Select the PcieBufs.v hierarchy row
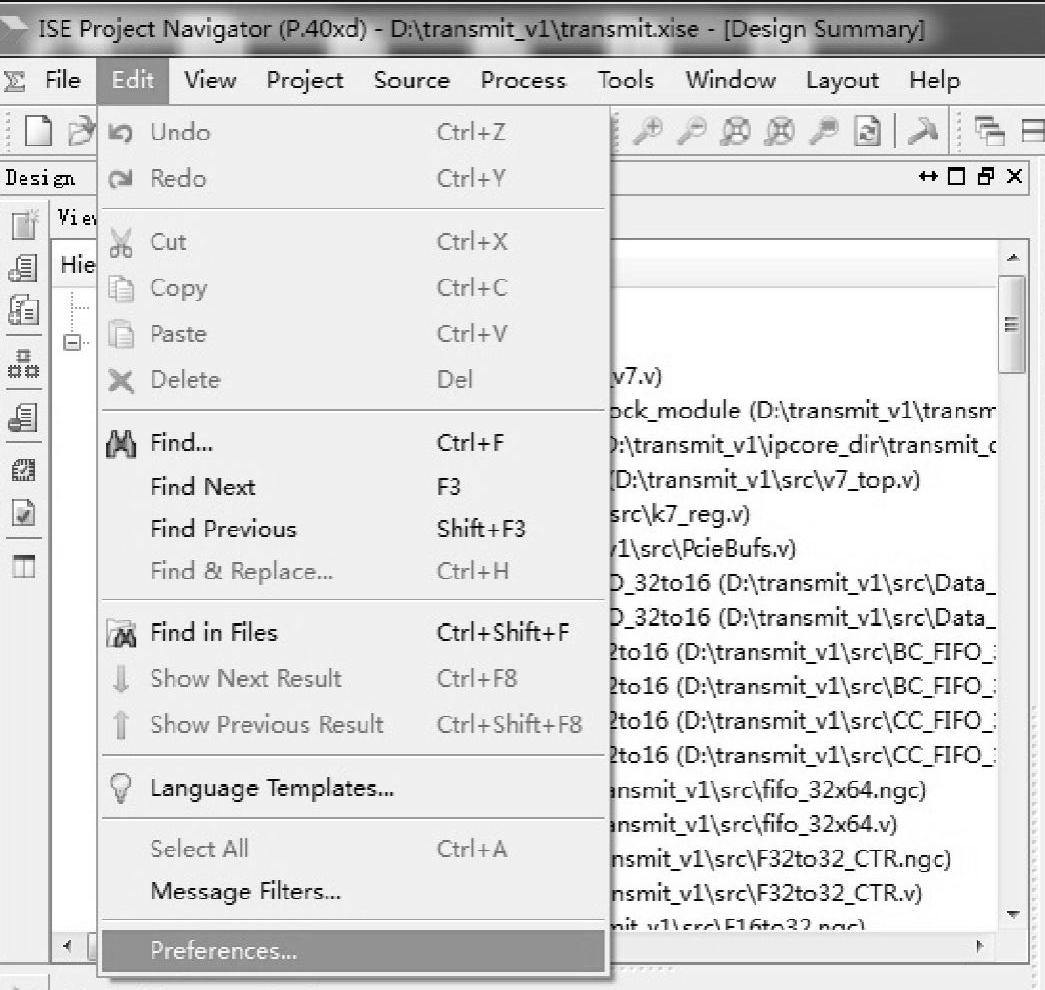This screenshot has height=990, width=1045. (x=702, y=549)
